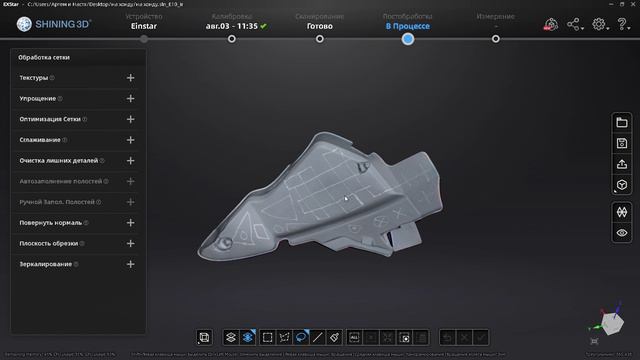Viewport: 640px width, 360px height.
Task: Click the save data icon on right sidebar
Action: coord(622,143)
